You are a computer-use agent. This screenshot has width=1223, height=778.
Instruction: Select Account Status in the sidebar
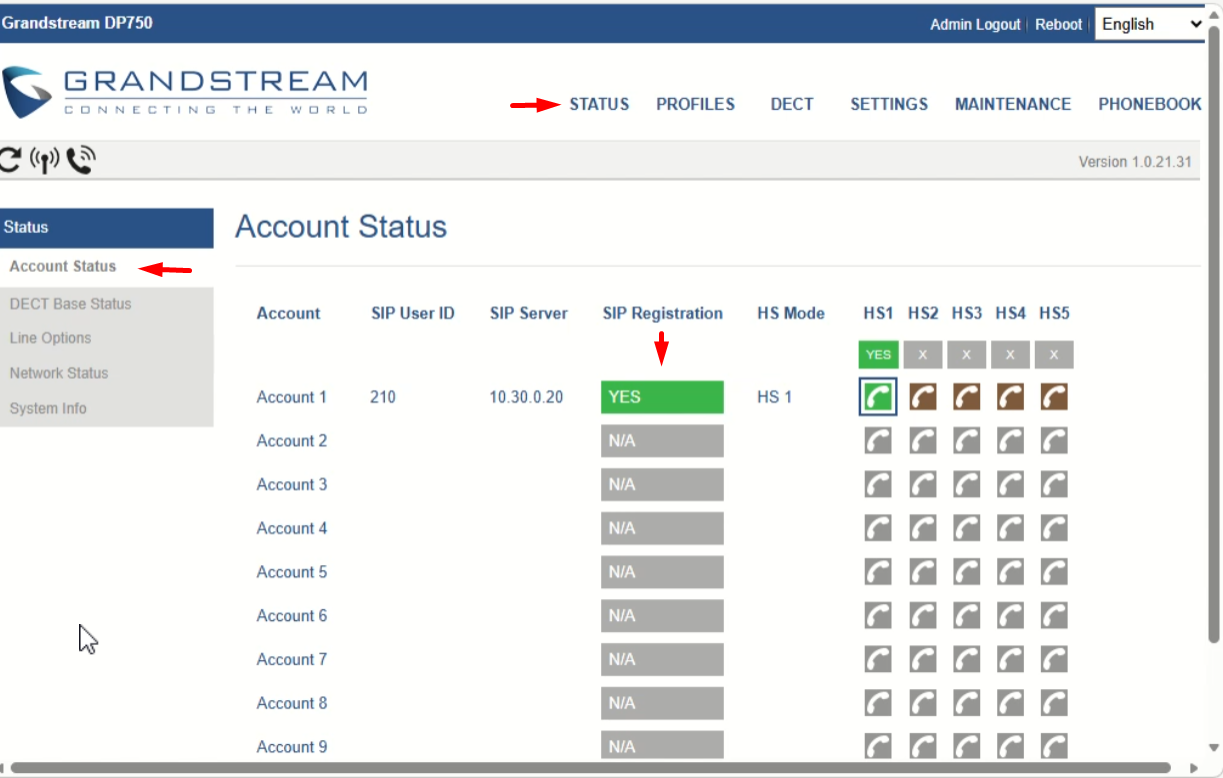click(63, 267)
